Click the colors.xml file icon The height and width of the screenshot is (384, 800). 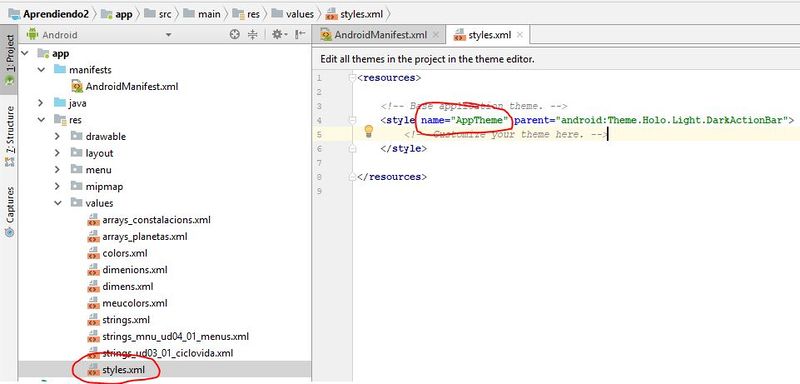(93, 253)
